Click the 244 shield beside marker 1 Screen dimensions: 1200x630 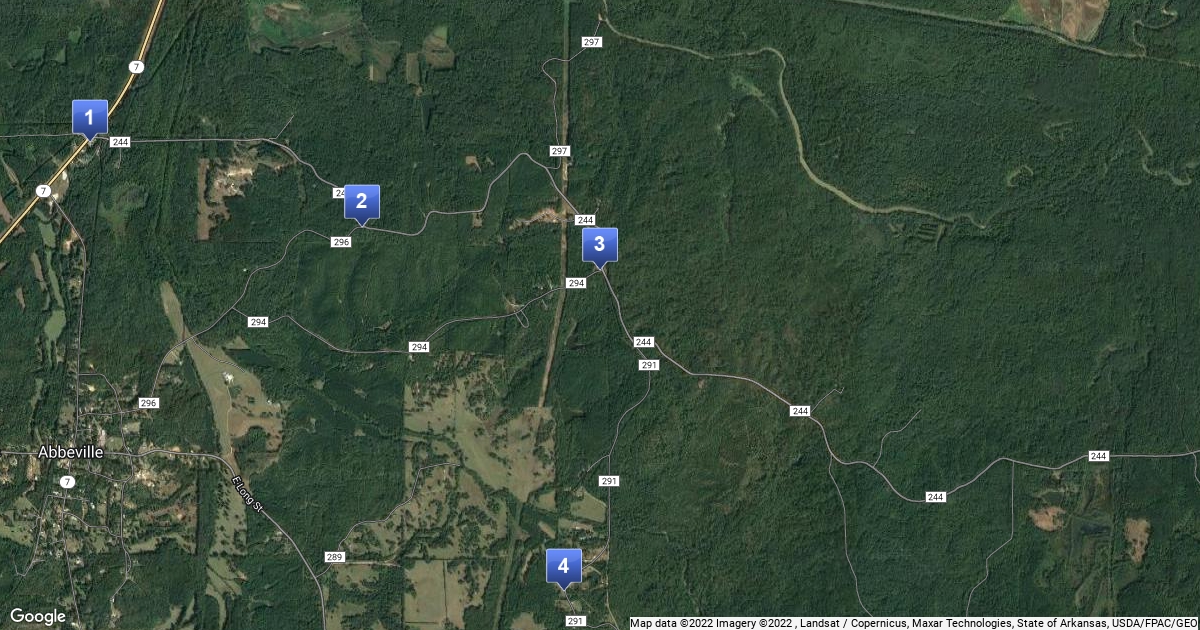(x=121, y=142)
